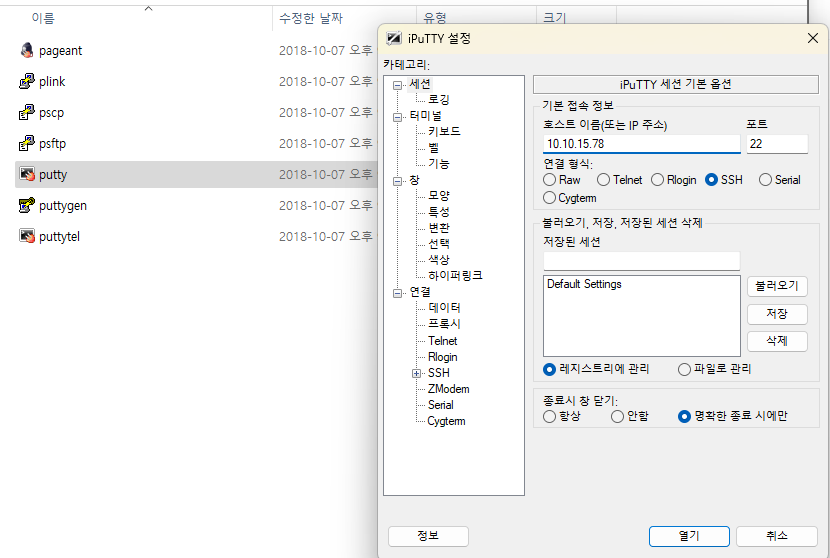This screenshot has height=558, width=830.
Task: Select the puttygen file name
Action: click(x=62, y=205)
